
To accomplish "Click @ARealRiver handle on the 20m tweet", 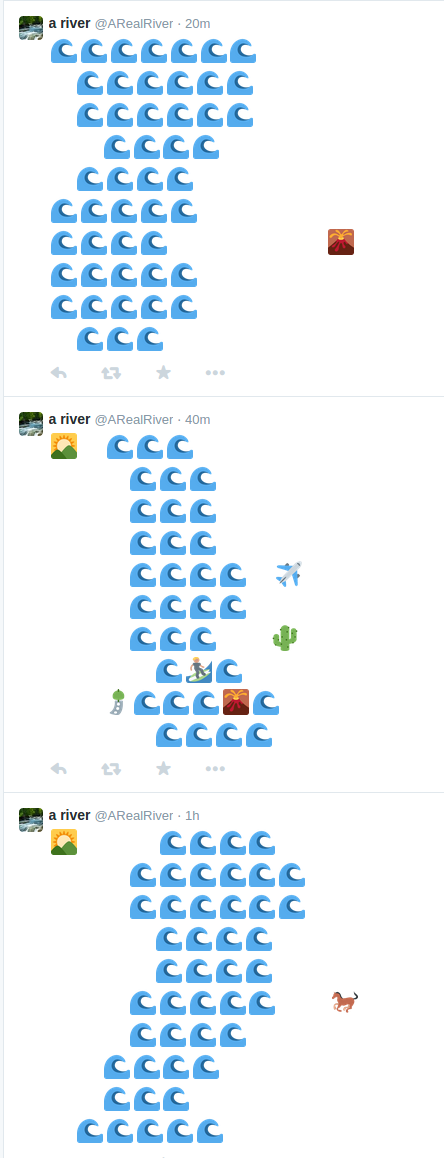I will click(134, 24).
